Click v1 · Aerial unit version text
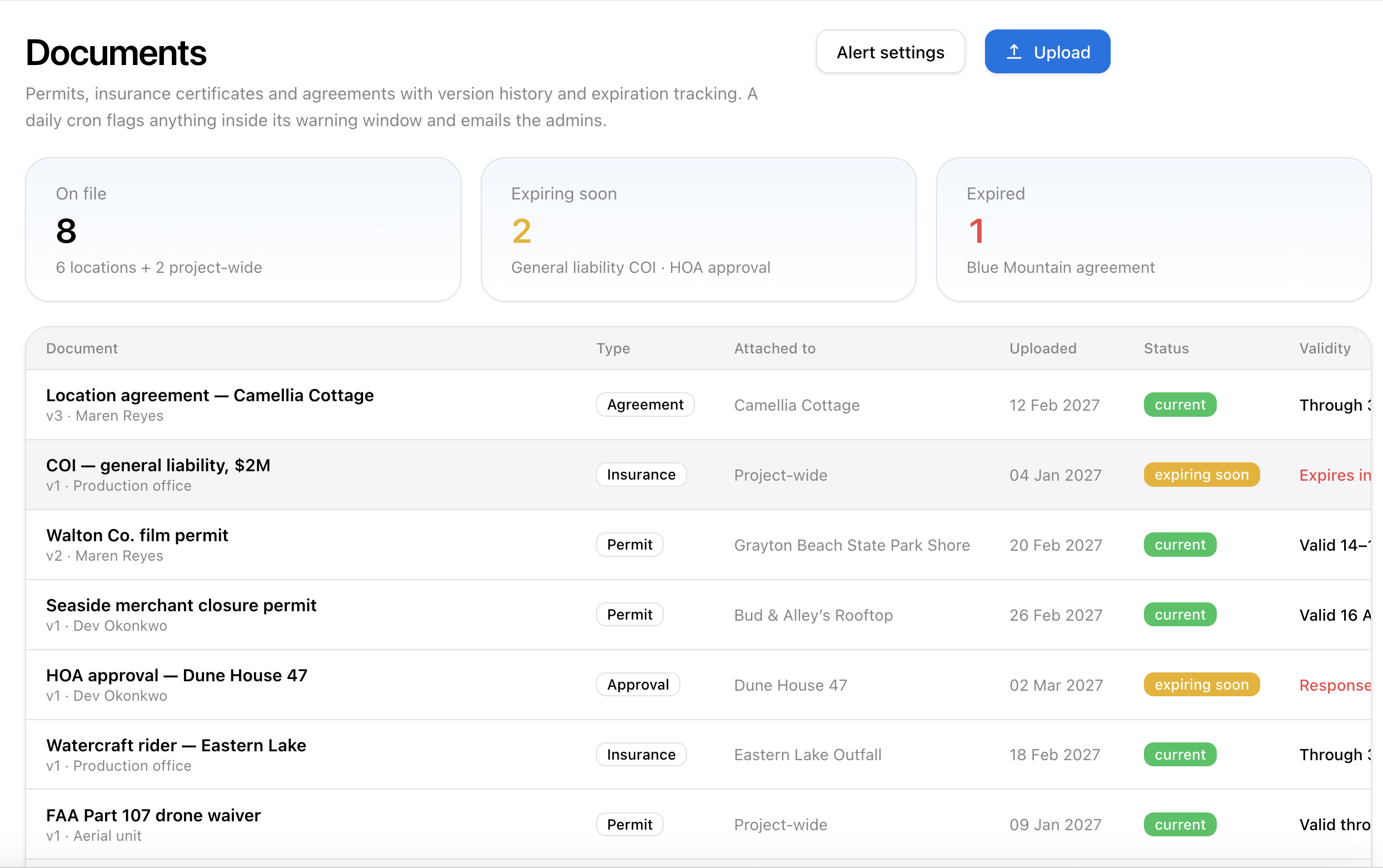The image size is (1383, 868). 93,836
